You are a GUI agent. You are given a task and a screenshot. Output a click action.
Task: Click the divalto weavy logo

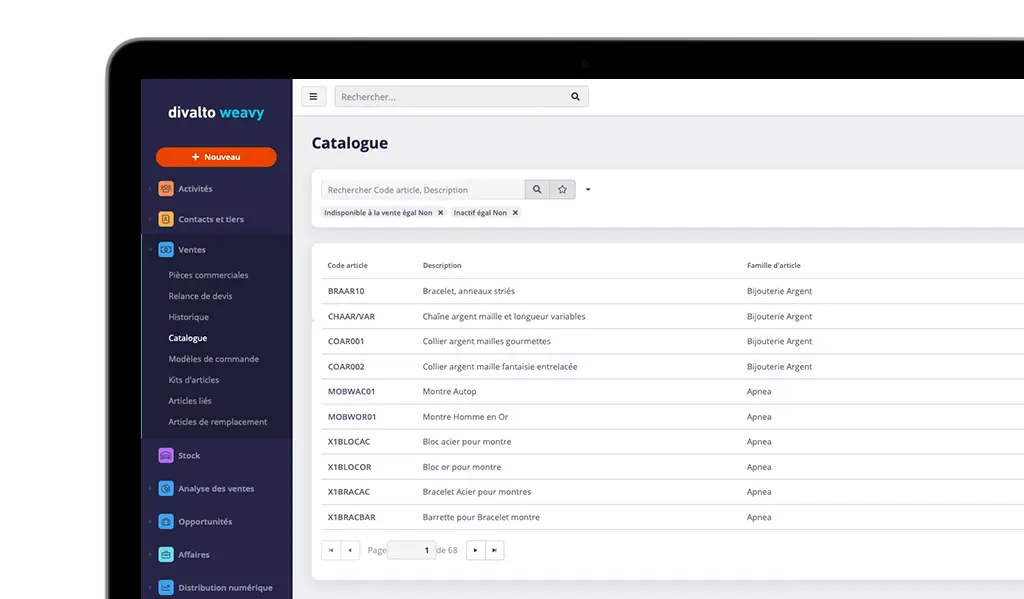click(216, 112)
